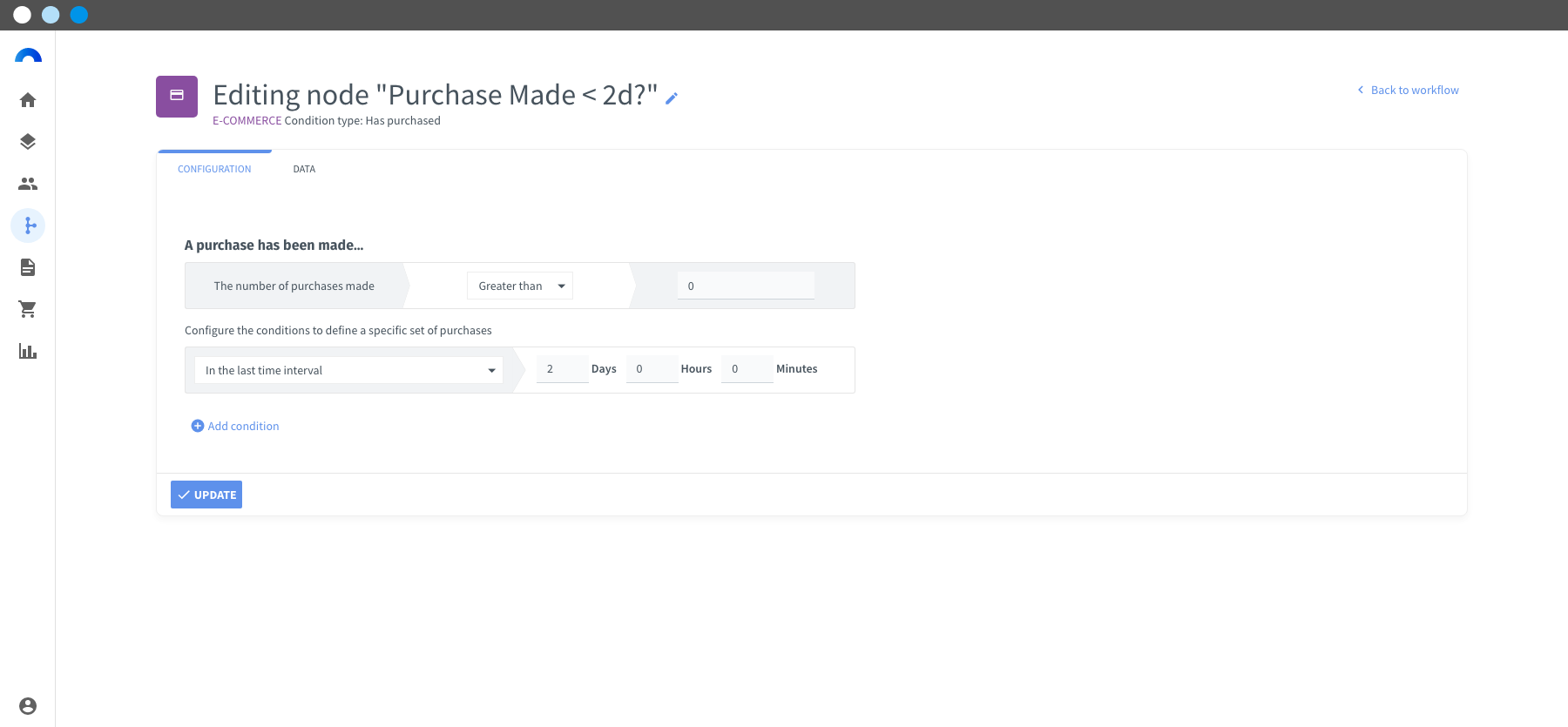Go back to workflow
The height and width of the screenshot is (727, 1568).
(x=1408, y=90)
